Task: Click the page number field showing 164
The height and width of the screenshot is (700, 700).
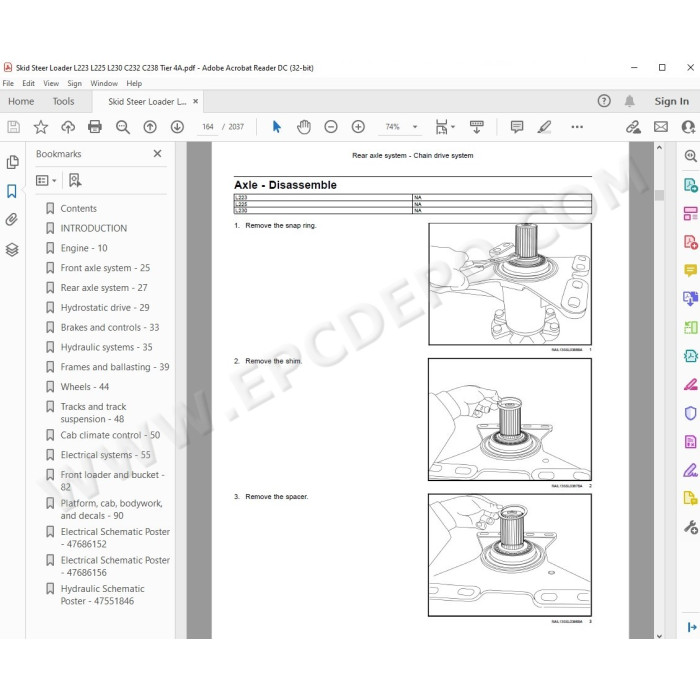Action: (x=208, y=127)
